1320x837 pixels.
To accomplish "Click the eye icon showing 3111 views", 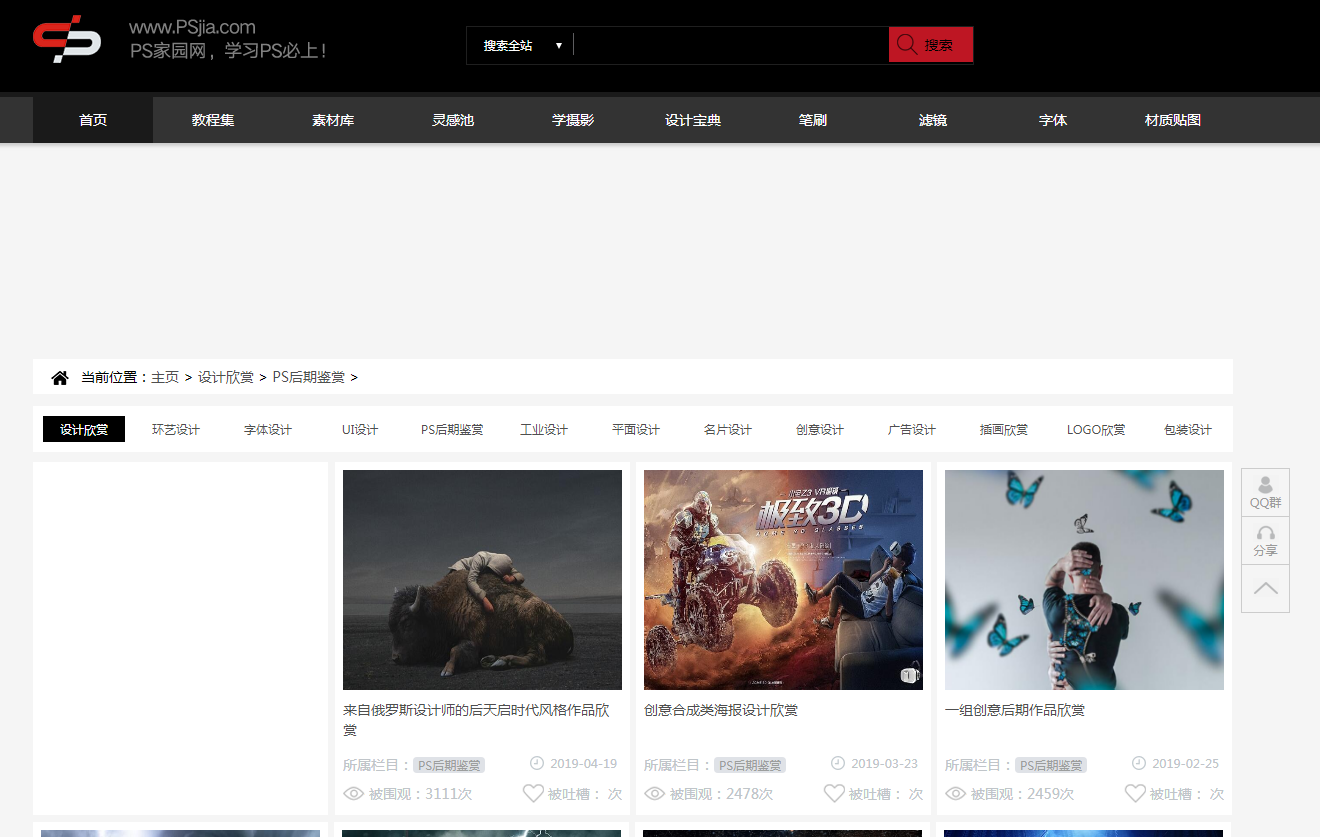I will point(354,793).
